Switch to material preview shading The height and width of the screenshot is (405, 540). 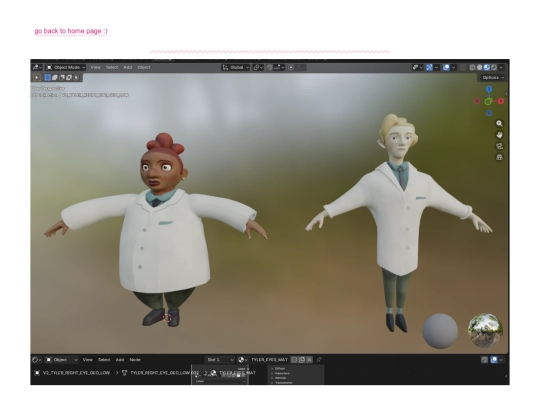click(487, 68)
